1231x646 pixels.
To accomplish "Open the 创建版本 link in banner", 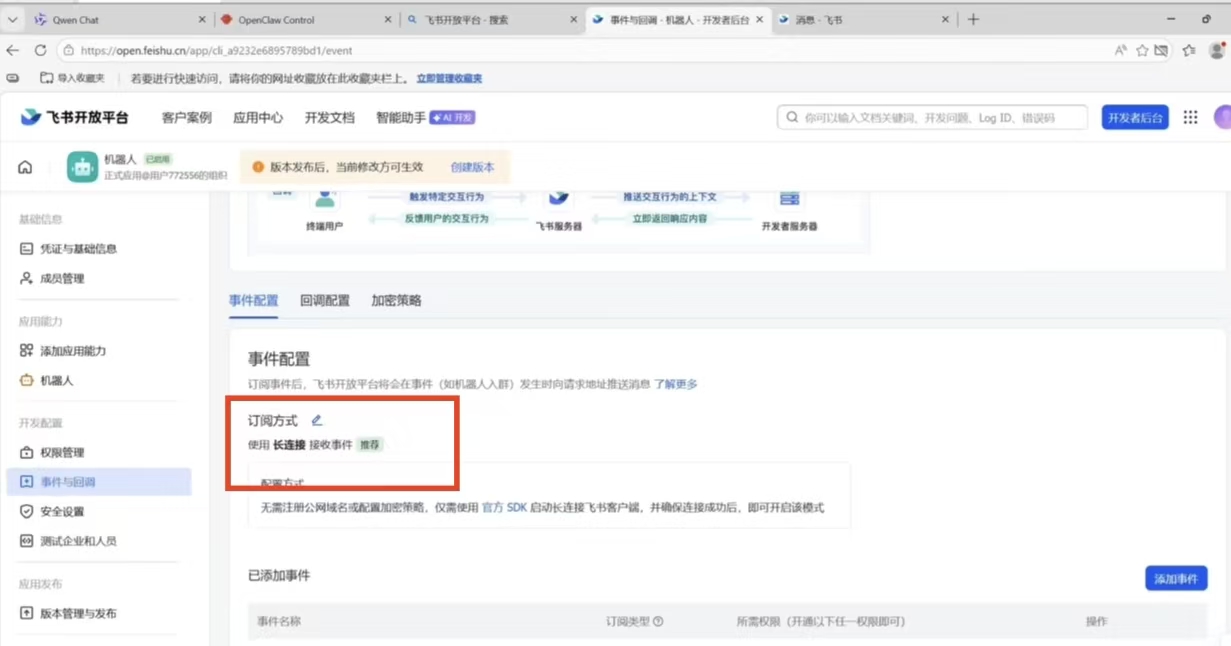I will click(x=472, y=167).
